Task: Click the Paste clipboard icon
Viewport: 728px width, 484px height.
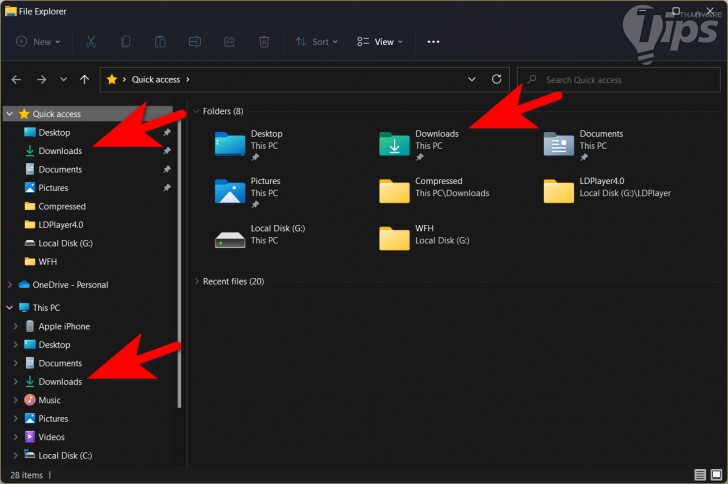Action: tap(160, 42)
